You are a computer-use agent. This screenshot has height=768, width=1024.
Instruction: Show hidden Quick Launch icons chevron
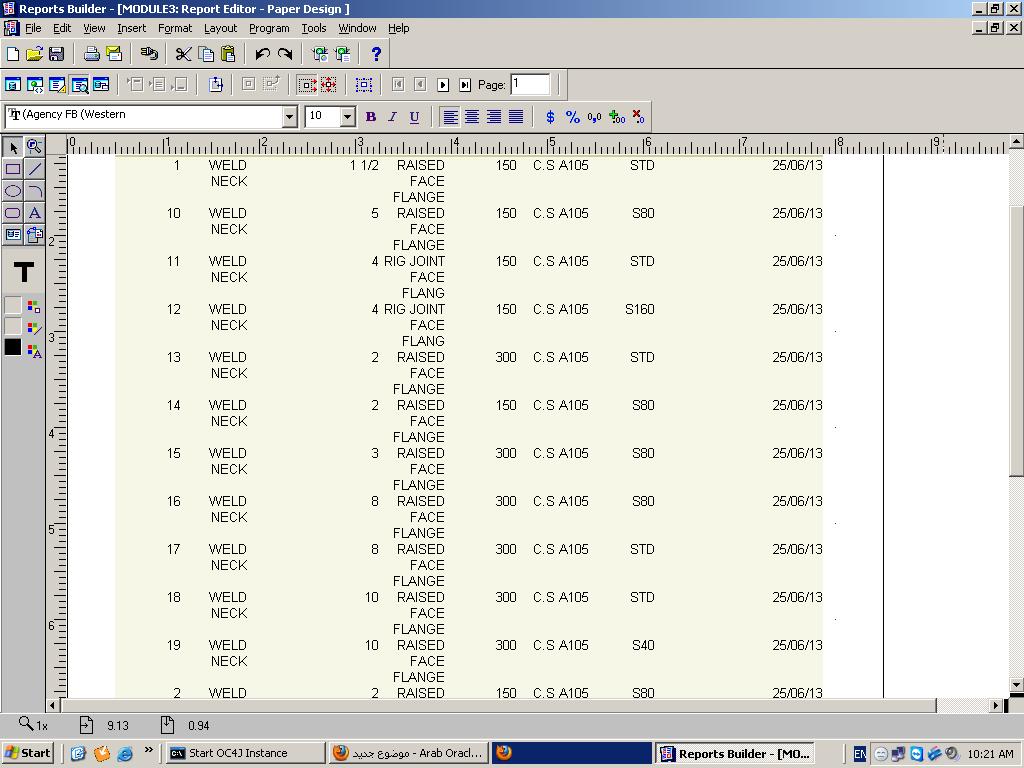click(149, 750)
